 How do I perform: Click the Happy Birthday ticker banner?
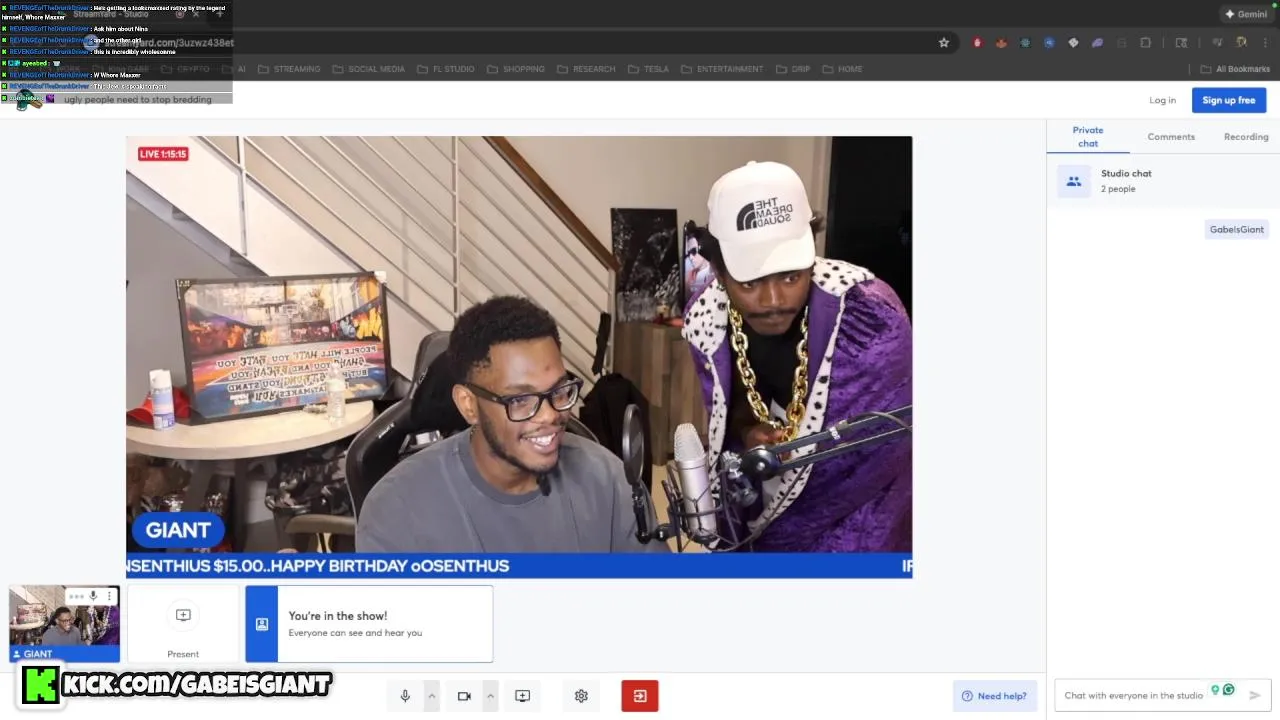519,566
